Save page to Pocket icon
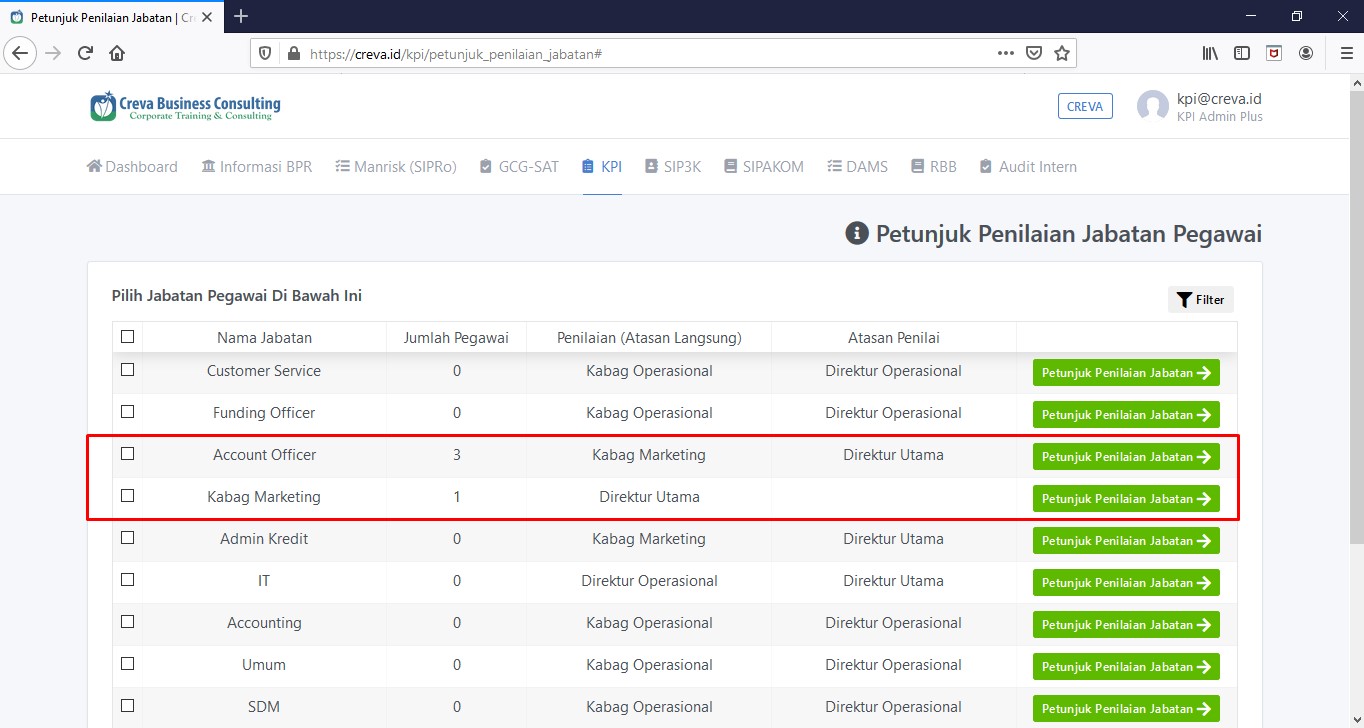 click(1035, 54)
